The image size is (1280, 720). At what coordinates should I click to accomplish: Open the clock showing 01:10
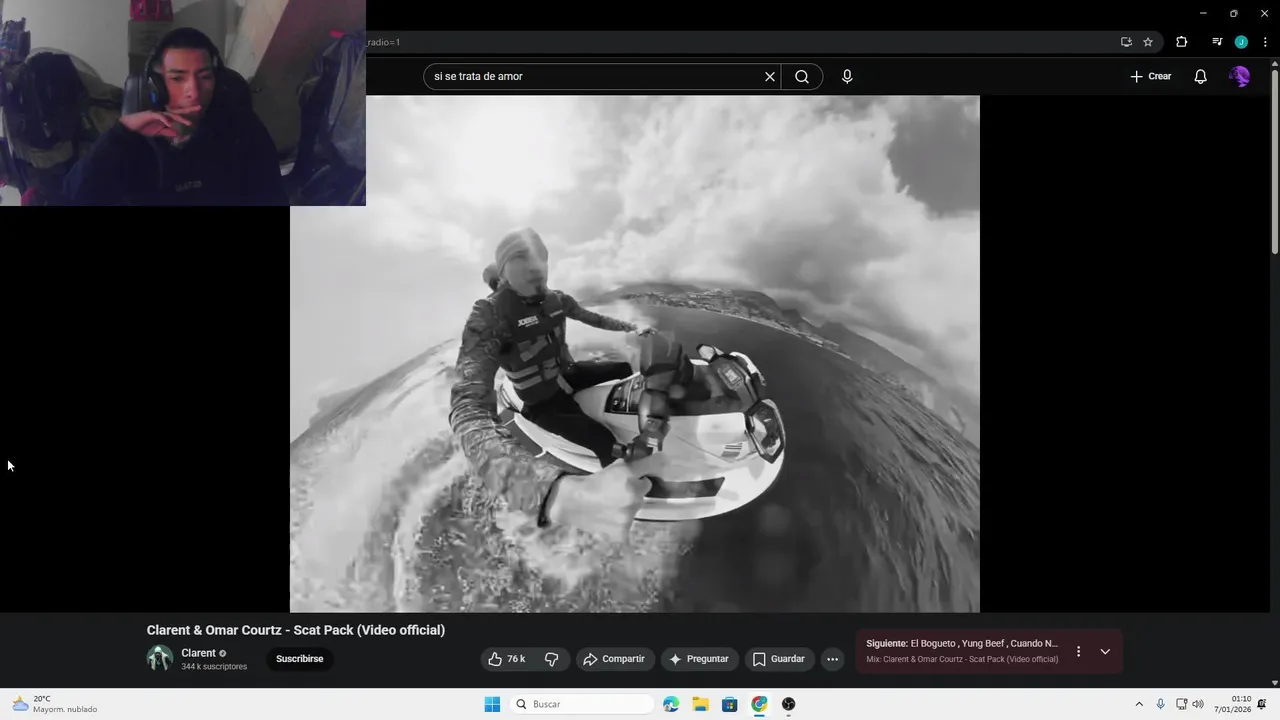point(1233,704)
